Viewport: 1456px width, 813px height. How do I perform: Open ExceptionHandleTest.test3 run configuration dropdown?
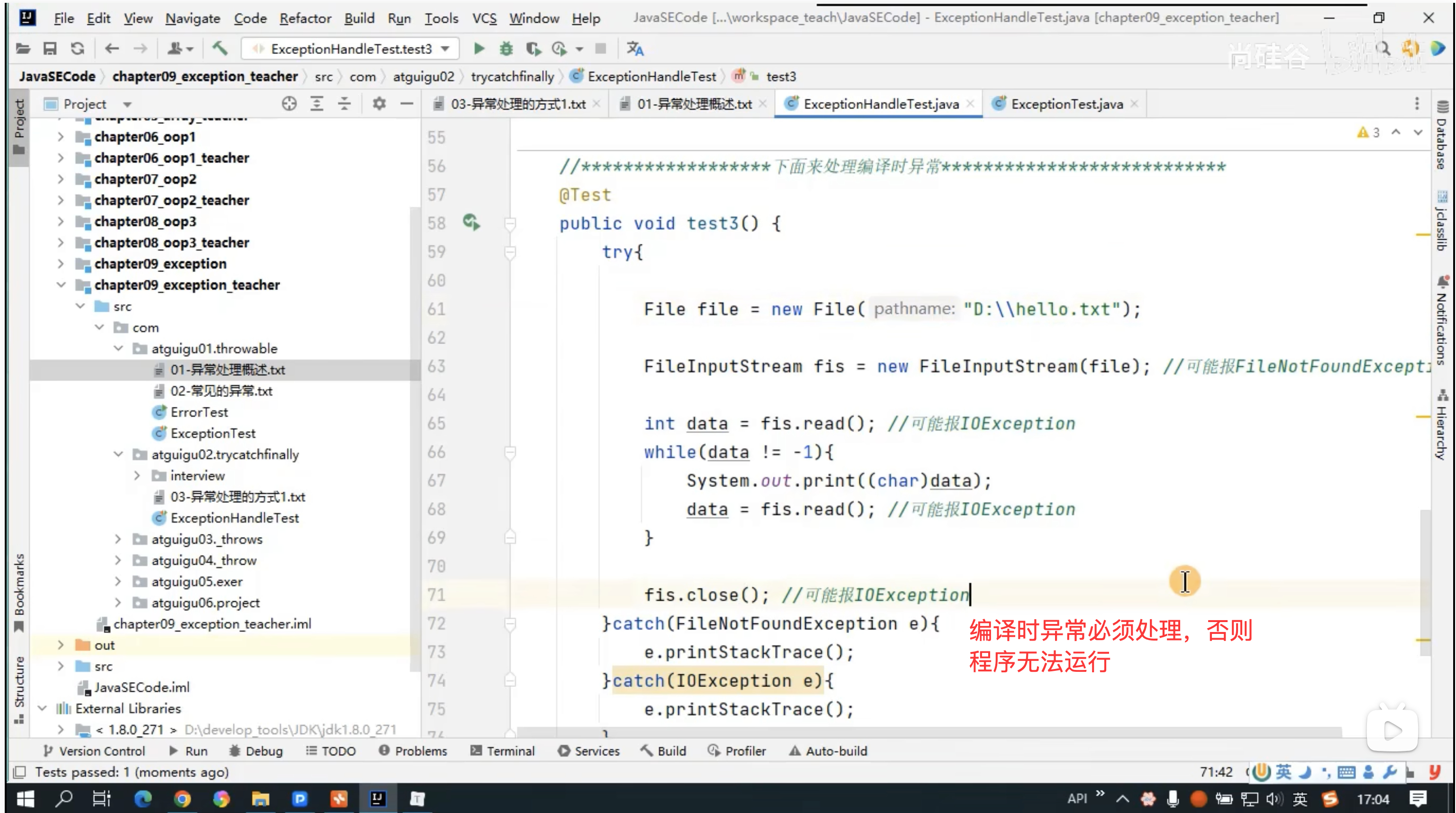tap(350, 49)
